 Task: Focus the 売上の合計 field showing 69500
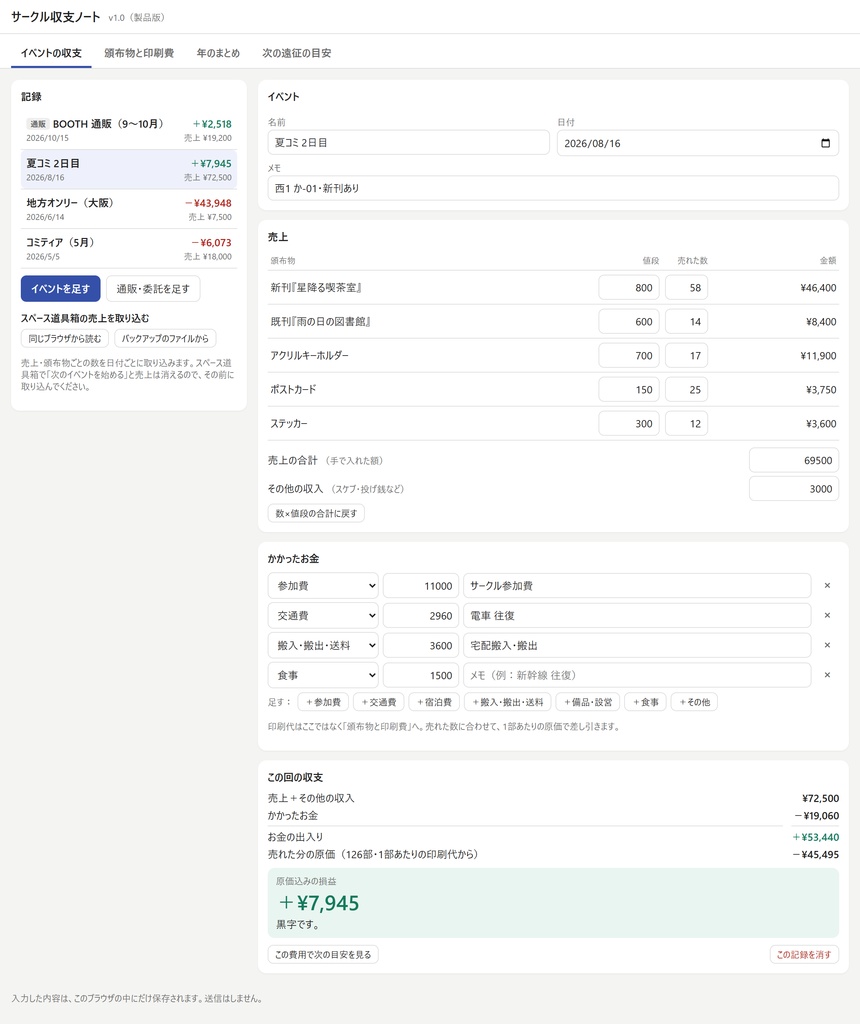(794, 460)
